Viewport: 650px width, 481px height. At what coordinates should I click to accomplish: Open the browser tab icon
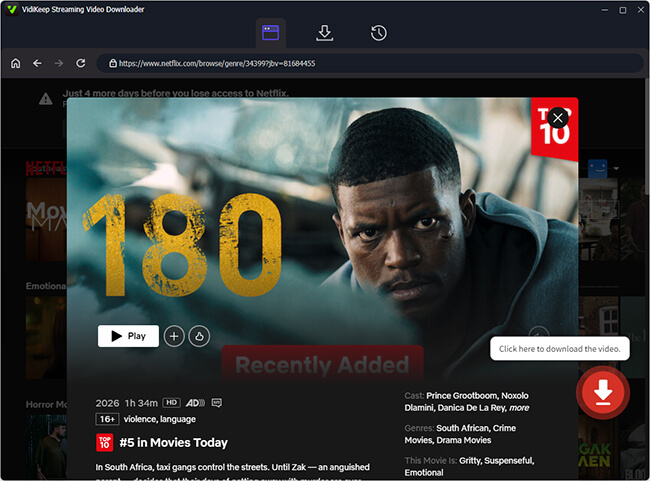(270, 33)
